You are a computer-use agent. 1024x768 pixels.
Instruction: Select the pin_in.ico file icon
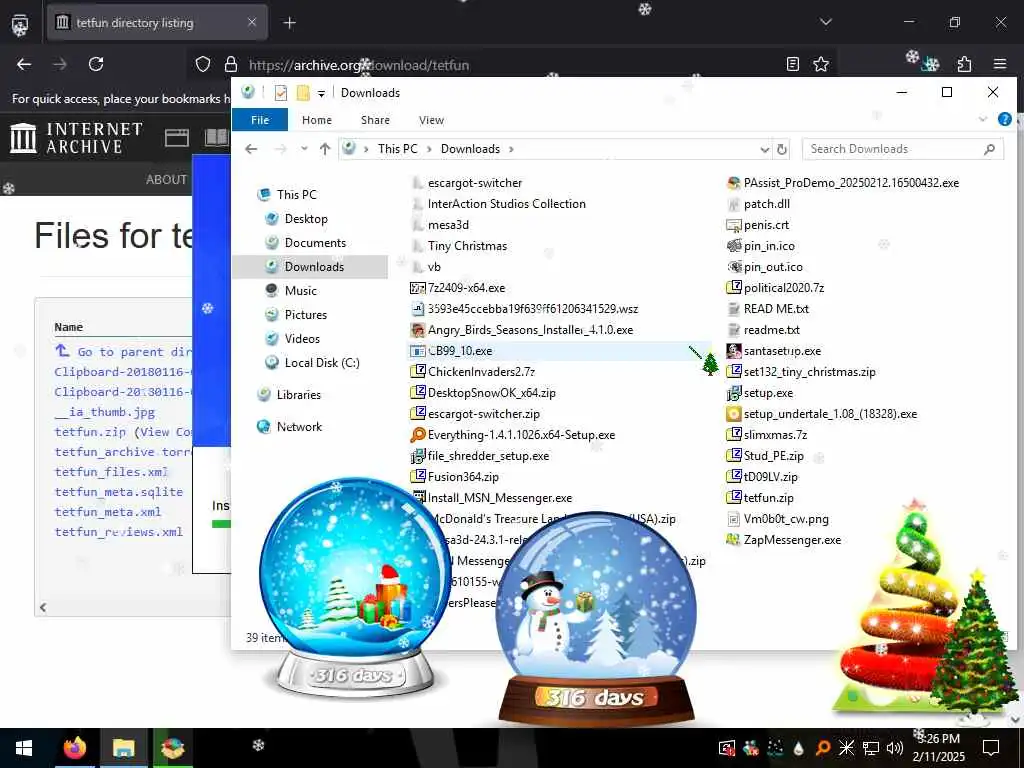(733, 246)
